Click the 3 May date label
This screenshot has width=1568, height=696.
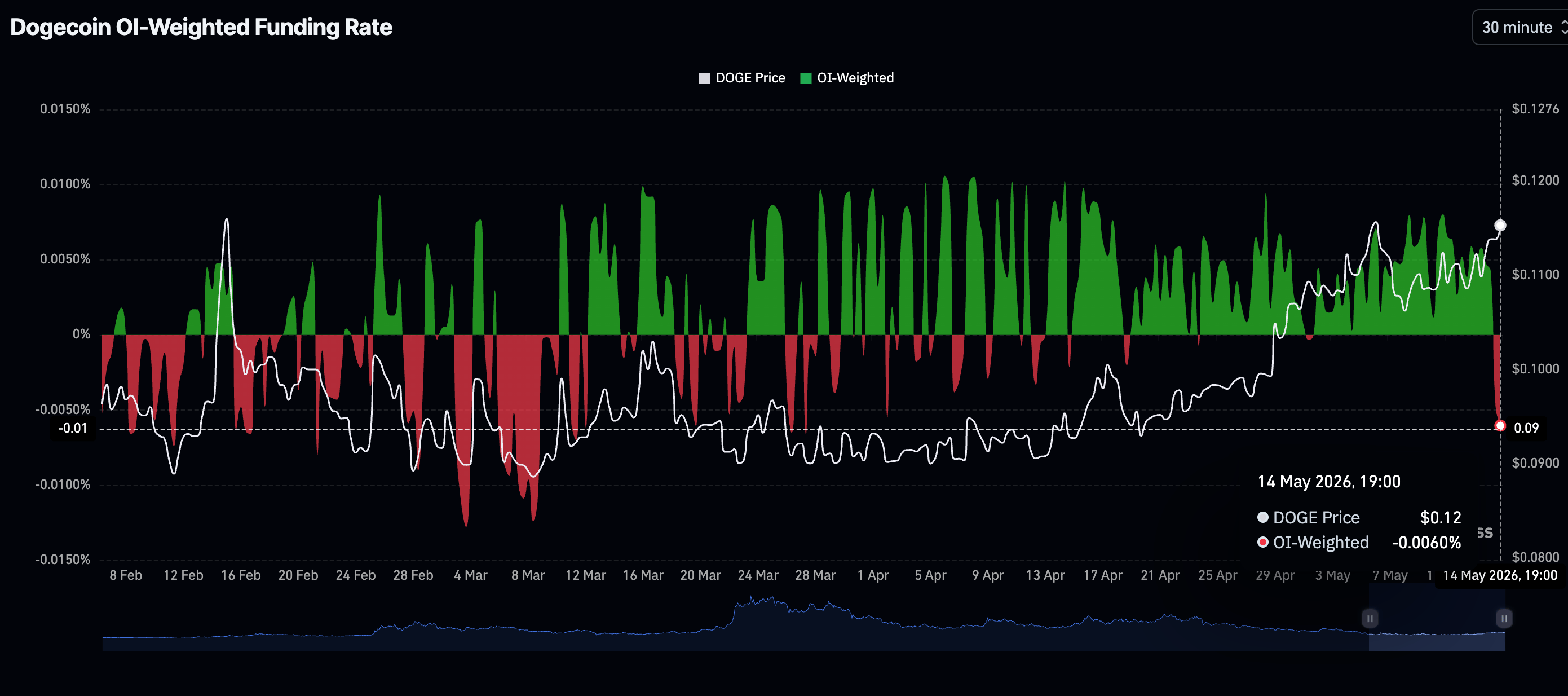point(1333,575)
